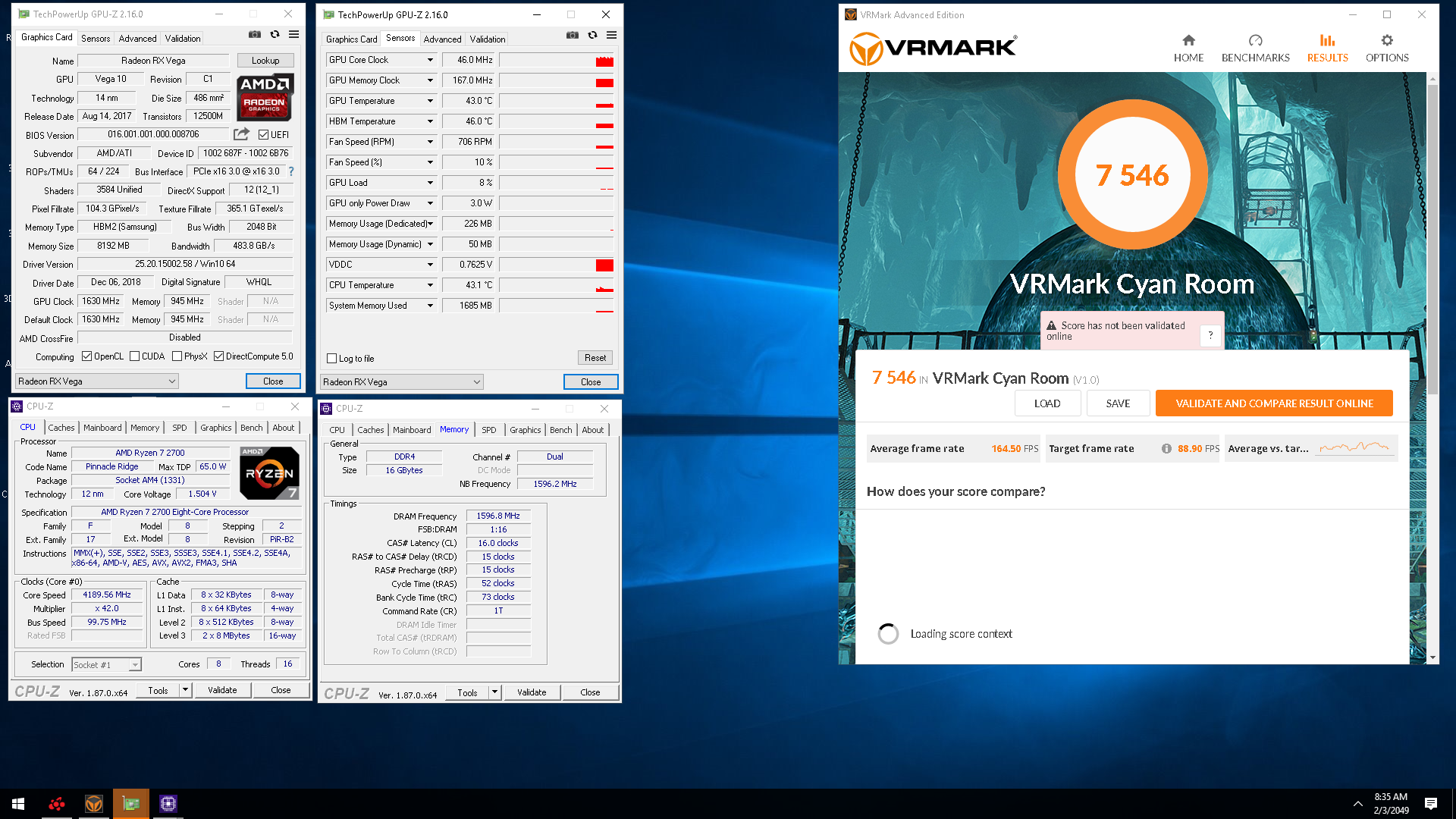Click Average vs. target frame rate graph
The width and height of the screenshot is (1456, 819).
click(1354, 448)
